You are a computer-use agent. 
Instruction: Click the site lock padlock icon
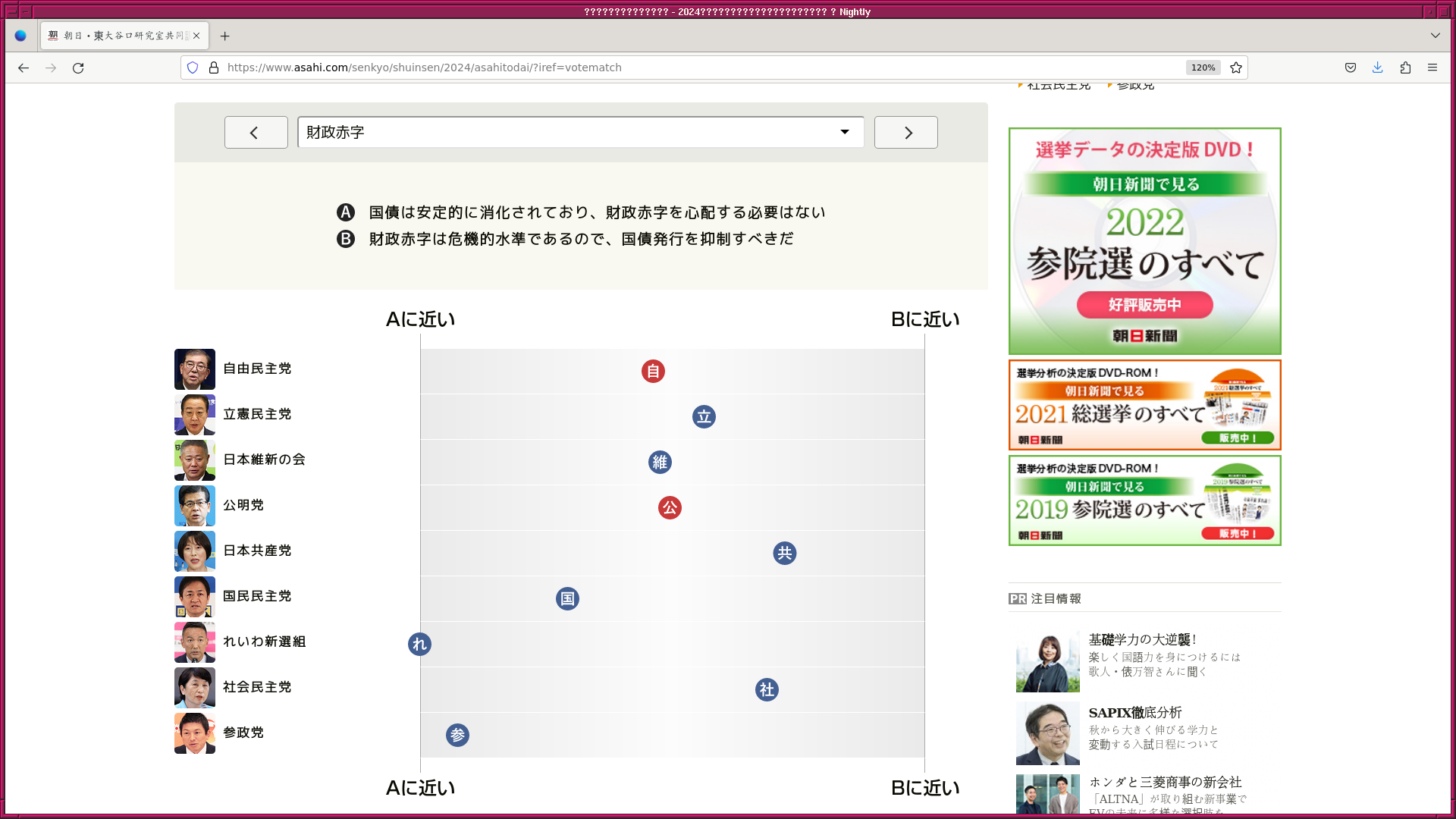click(214, 67)
